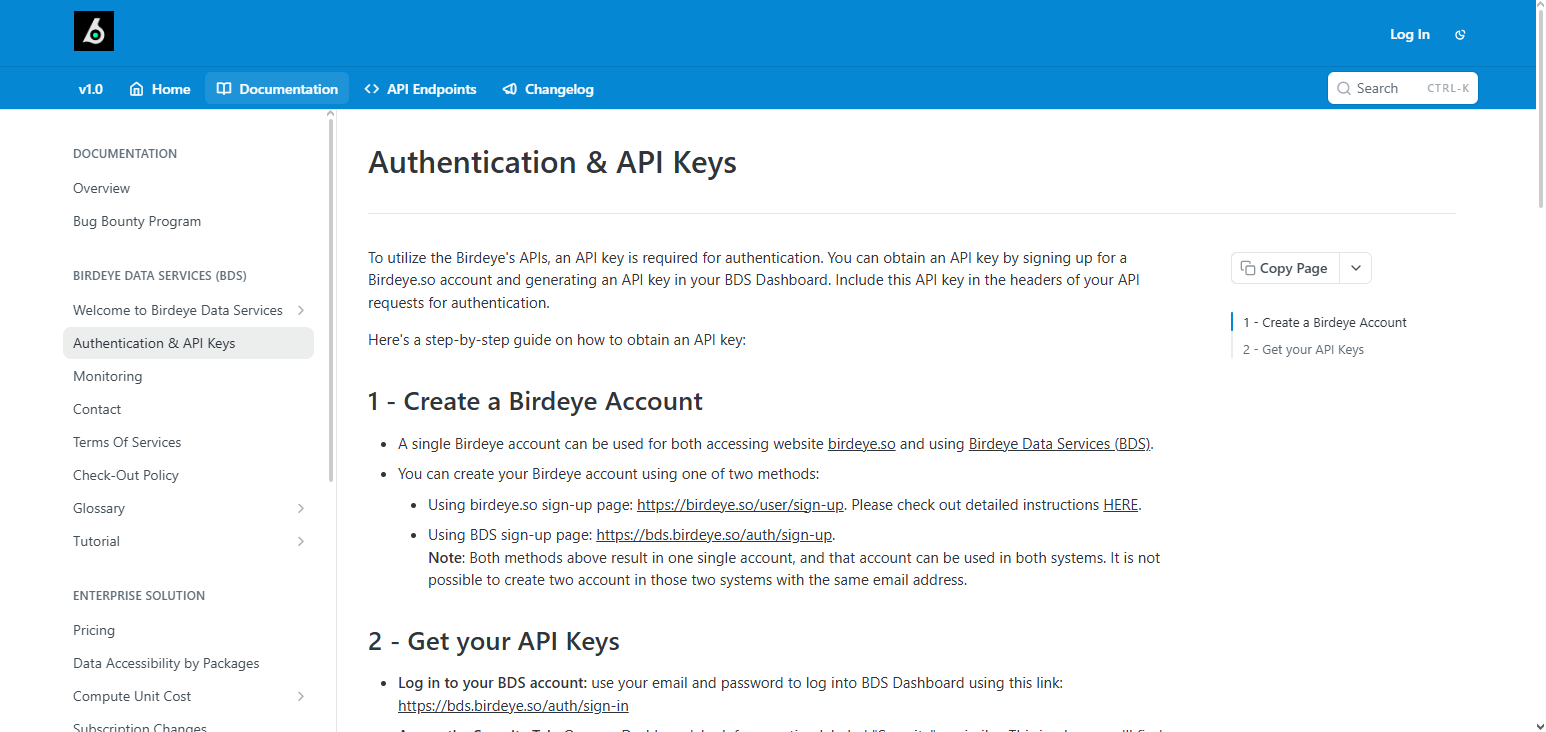The width and height of the screenshot is (1546, 732).
Task: Click the Documentation book icon
Action: point(224,89)
